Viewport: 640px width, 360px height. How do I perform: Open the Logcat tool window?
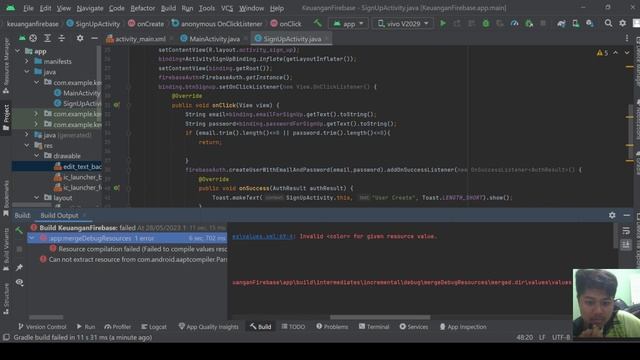[x=154, y=327]
